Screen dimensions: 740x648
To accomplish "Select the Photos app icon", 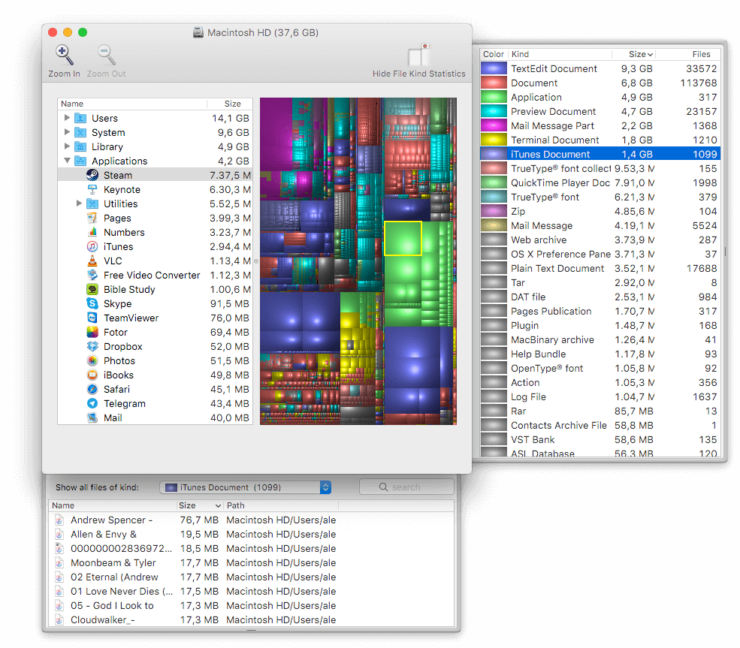I will (x=92, y=361).
